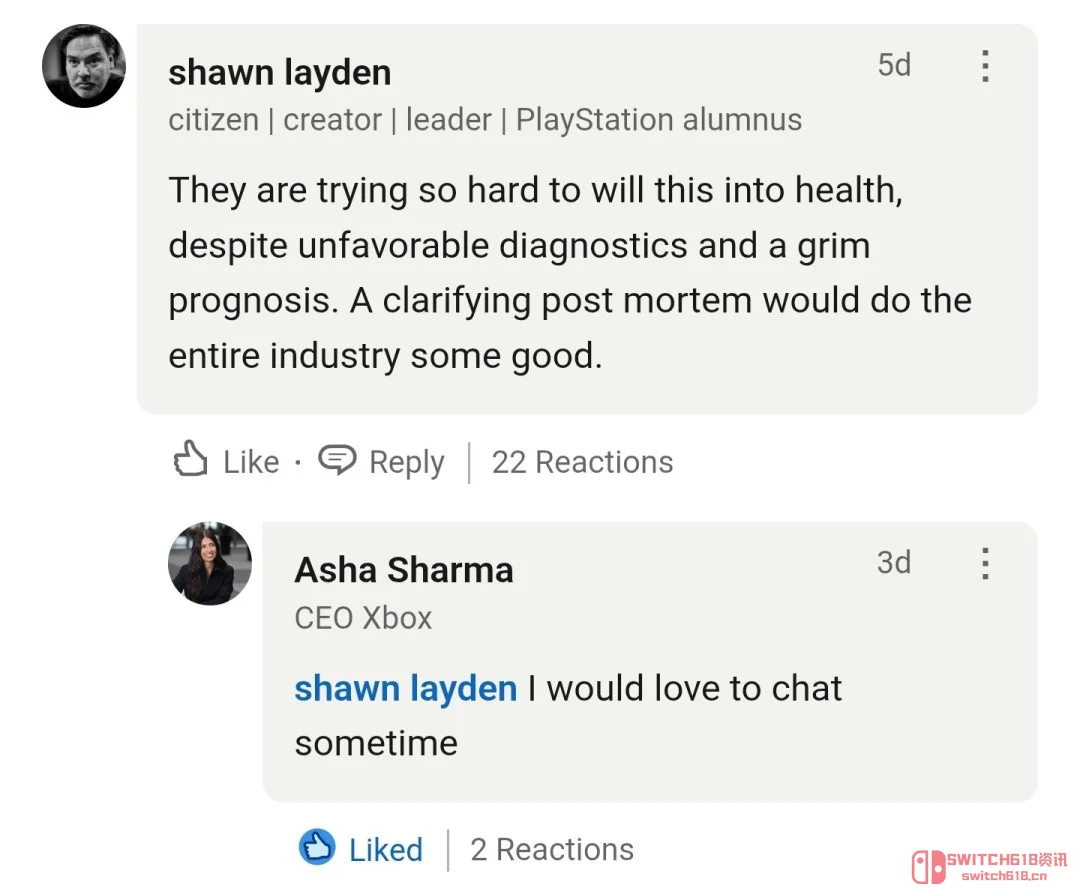View the 22 Reactions list
The image size is (1080, 894).
tap(582, 461)
